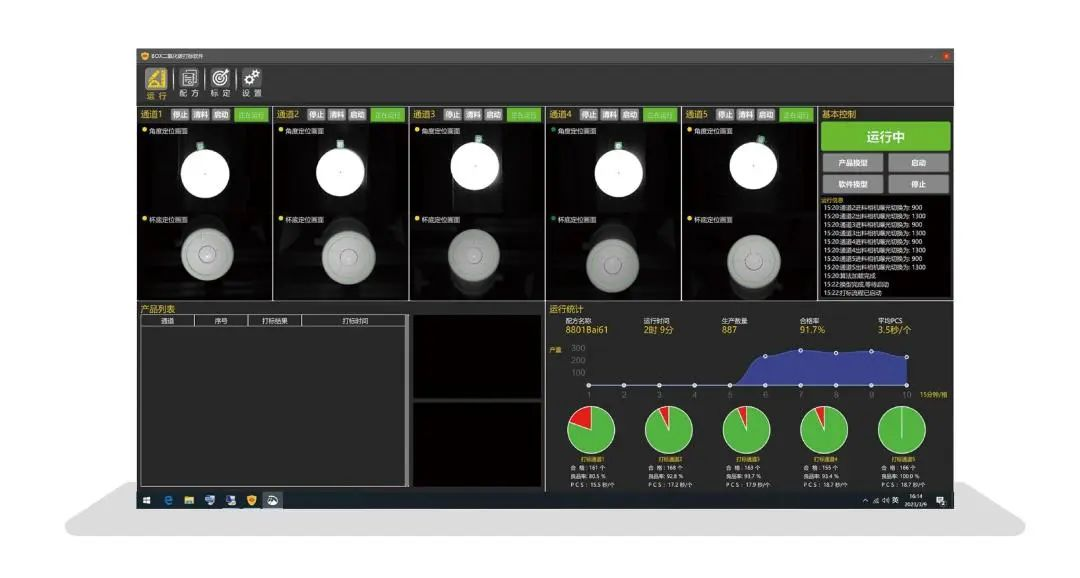This screenshot has width=1080, height=578.
Task: Click the large green 运行中 button
Action: (885, 137)
